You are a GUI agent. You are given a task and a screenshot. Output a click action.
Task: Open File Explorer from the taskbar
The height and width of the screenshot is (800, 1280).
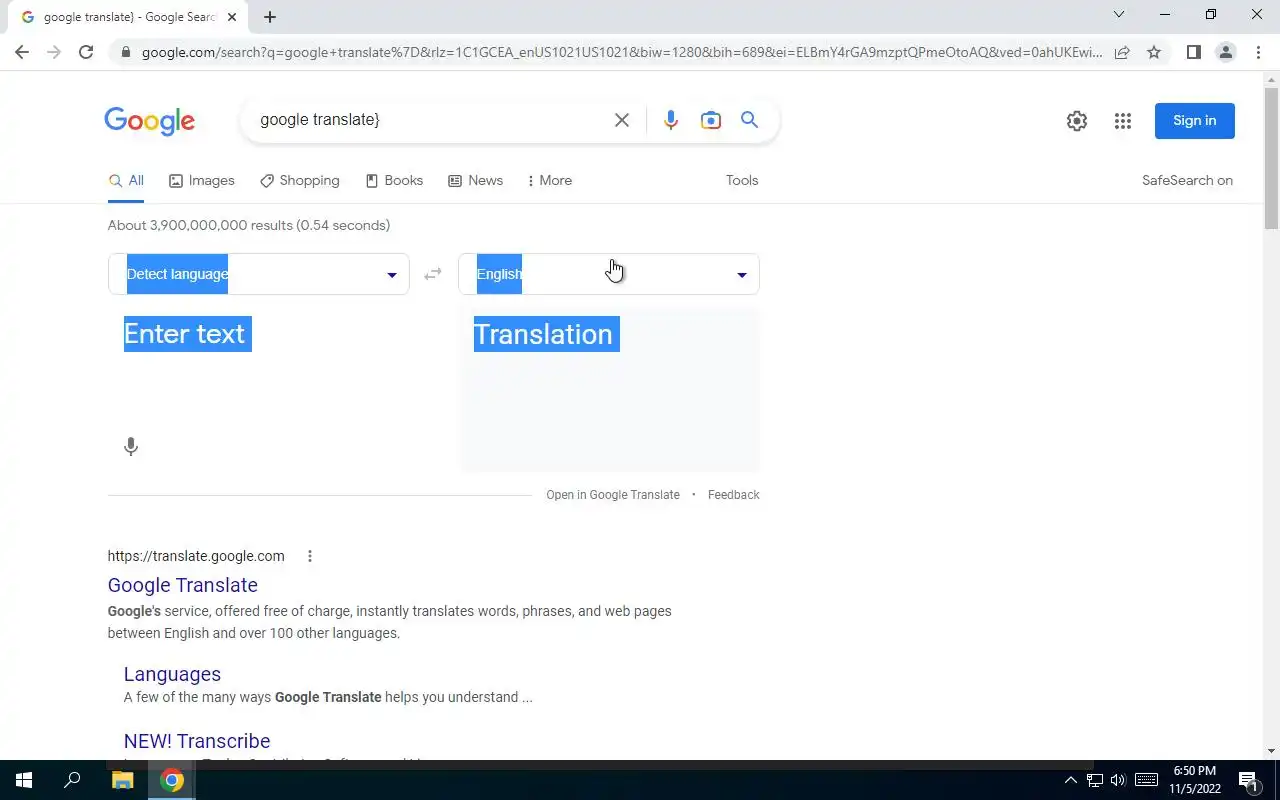(122, 780)
